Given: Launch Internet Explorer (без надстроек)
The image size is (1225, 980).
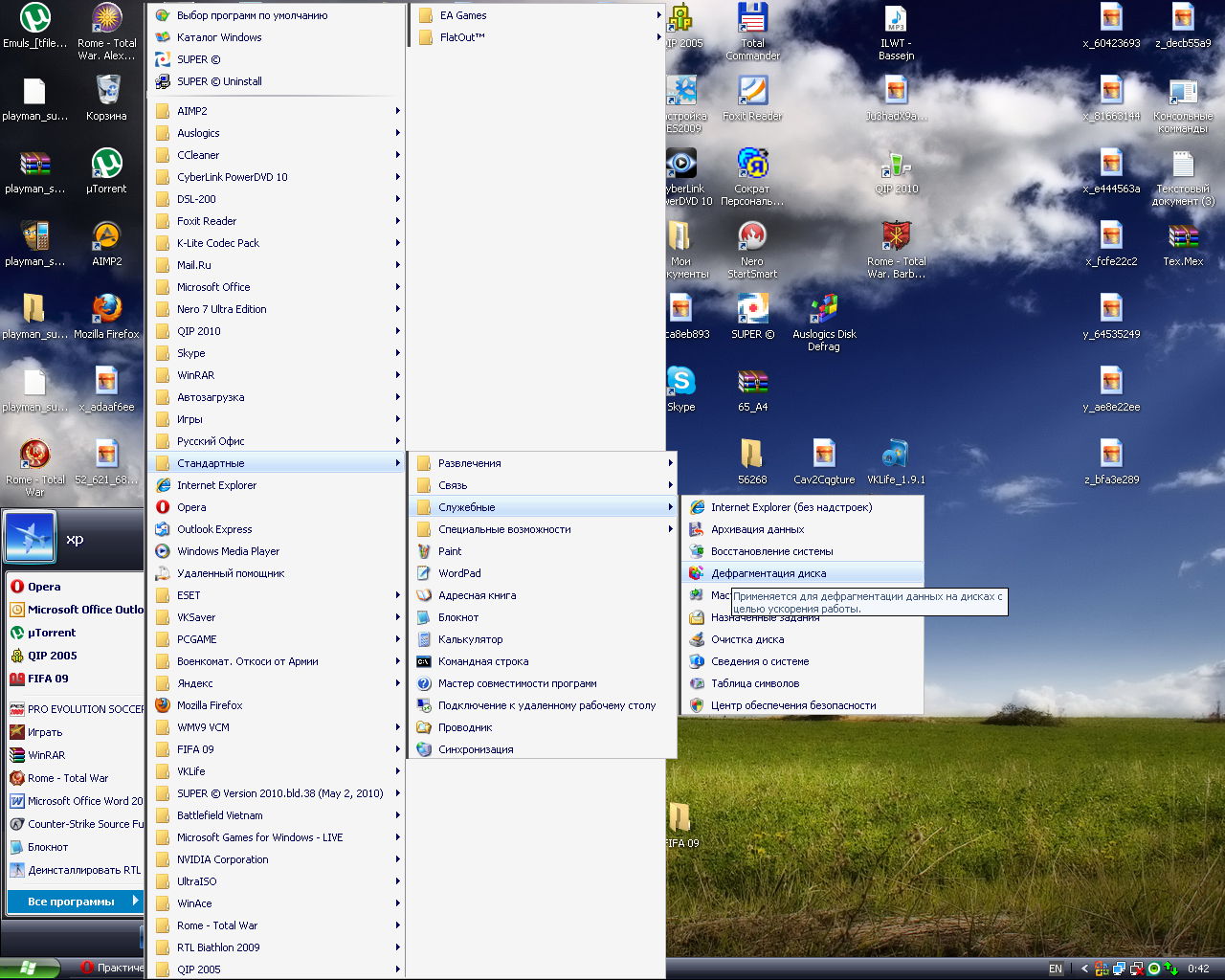Looking at the screenshot, I should point(803,507).
